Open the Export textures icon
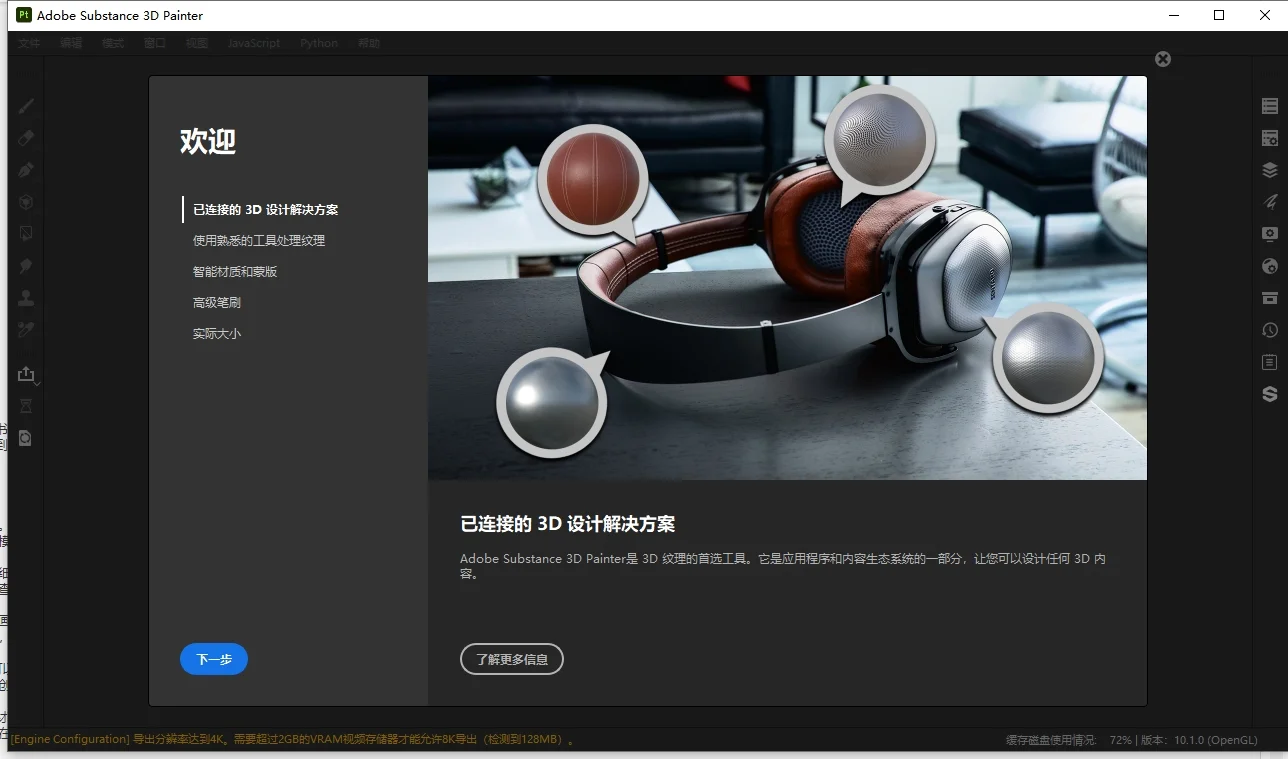 click(25, 373)
